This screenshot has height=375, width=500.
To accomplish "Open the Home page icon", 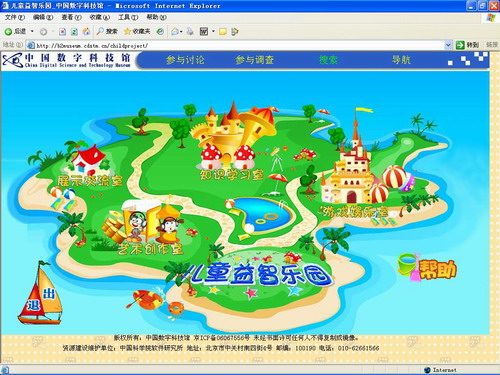I will (x=86, y=31).
